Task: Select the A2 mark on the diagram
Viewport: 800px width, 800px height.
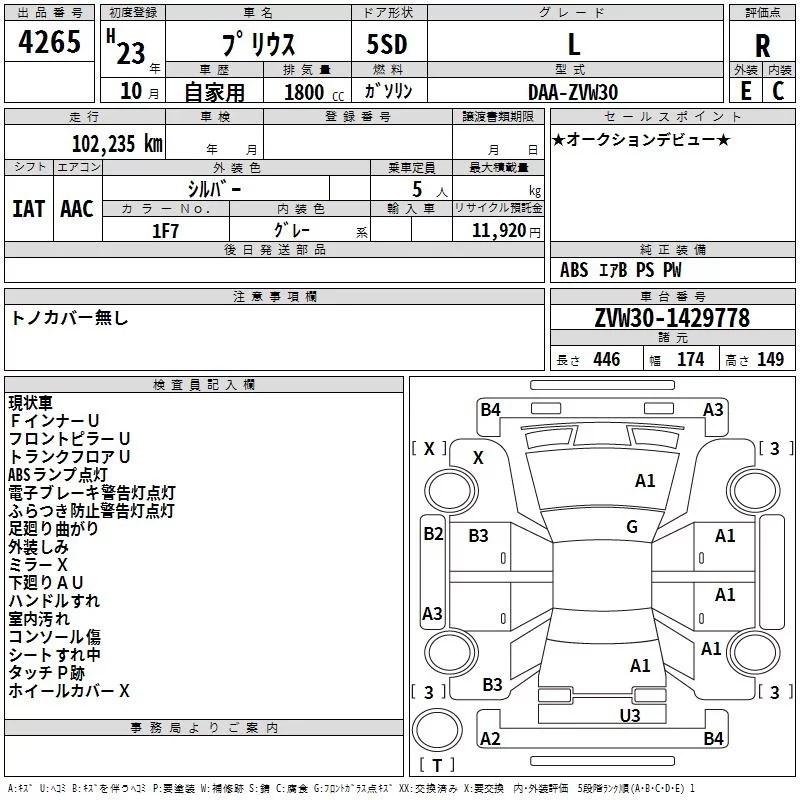Action: pos(490,739)
